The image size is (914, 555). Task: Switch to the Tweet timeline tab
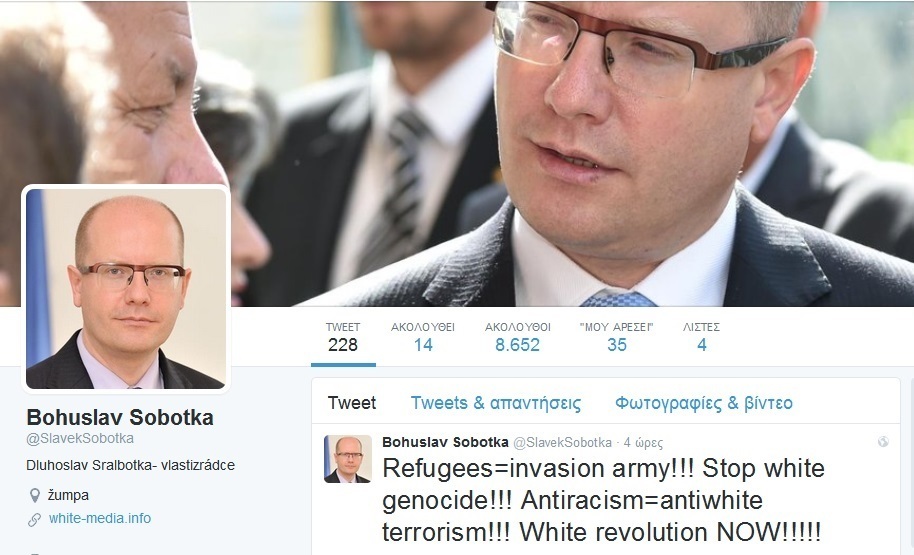351,403
